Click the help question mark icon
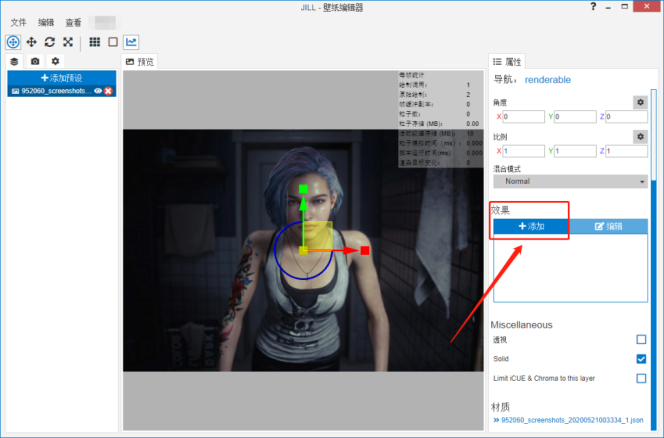Image resolution: width=664 pixels, height=438 pixels. (593, 6)
